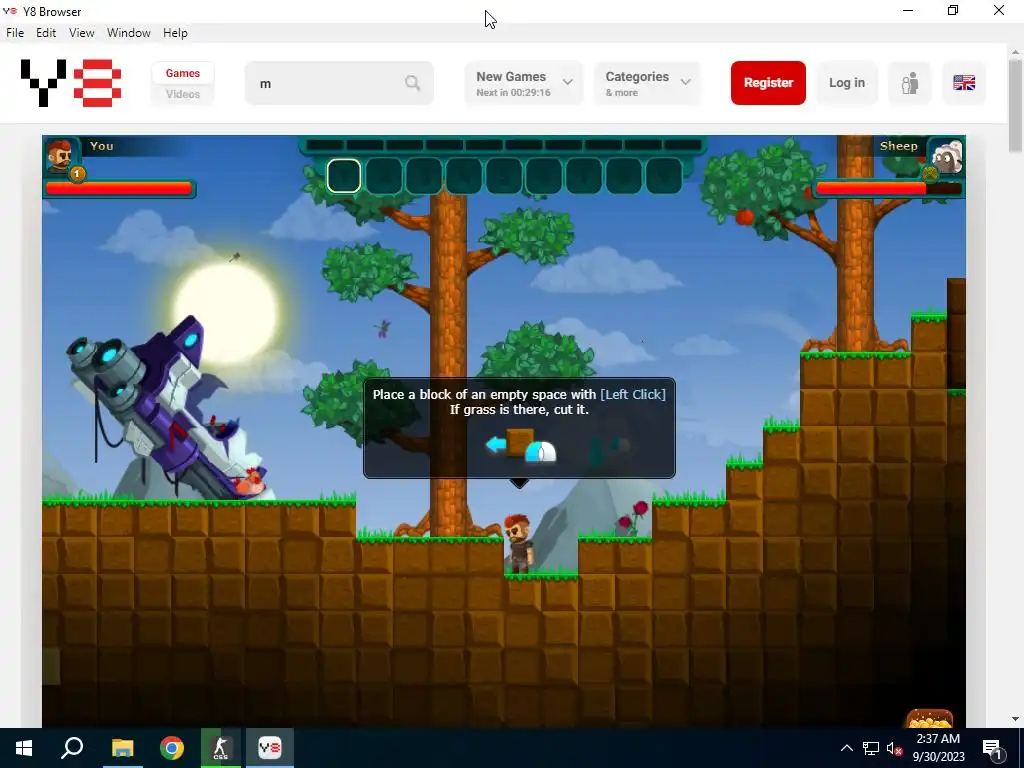Screen dimensions: 1024x768
Task: Open the friends profile icon button
Action: tap(910, 83)
